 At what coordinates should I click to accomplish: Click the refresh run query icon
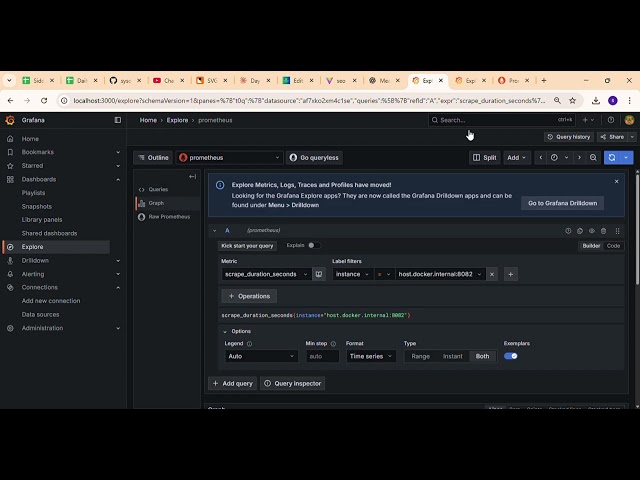point(611,158)
